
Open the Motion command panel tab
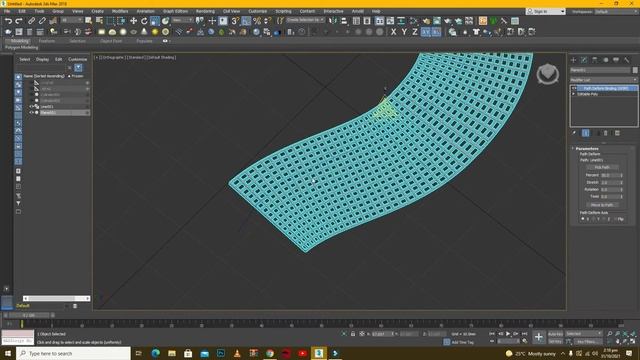[x=605, y=60]
